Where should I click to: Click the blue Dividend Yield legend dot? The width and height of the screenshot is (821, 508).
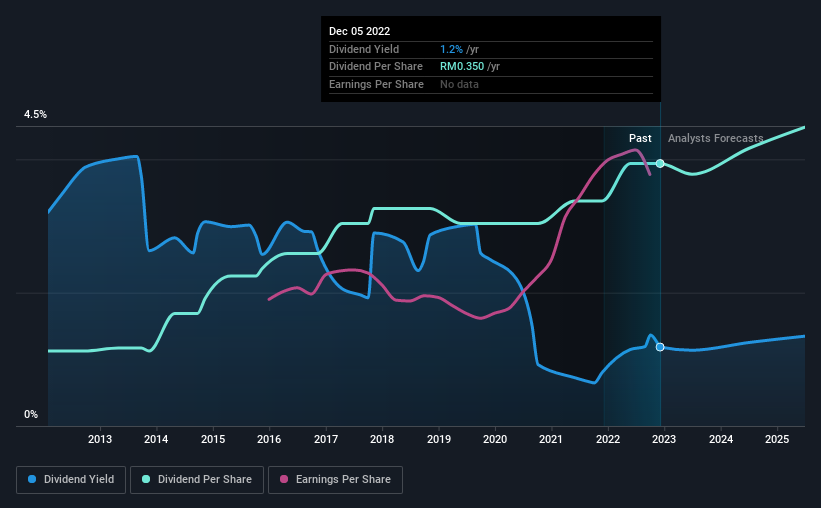[32, 479]
